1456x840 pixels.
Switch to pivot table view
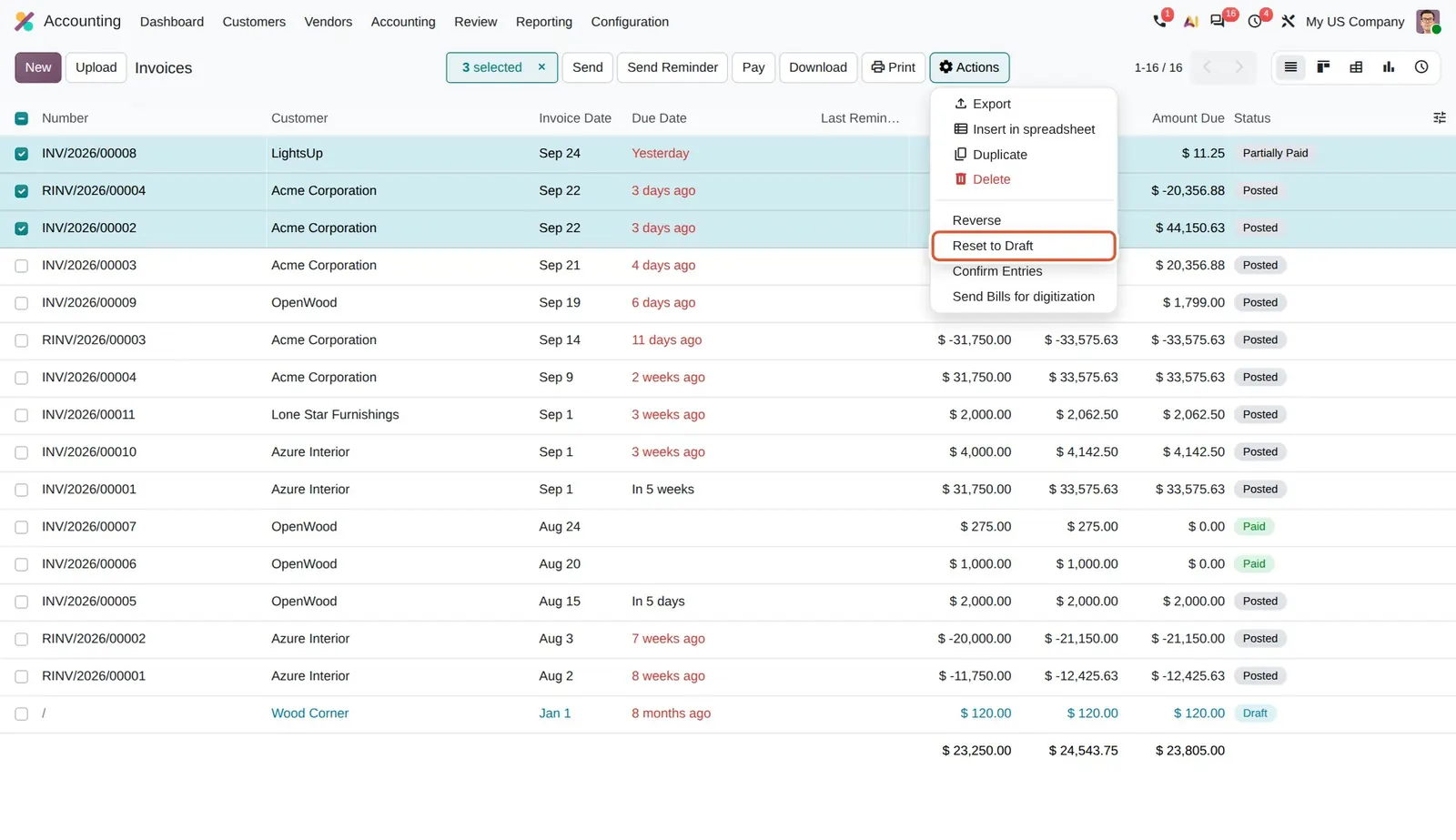1356,67
